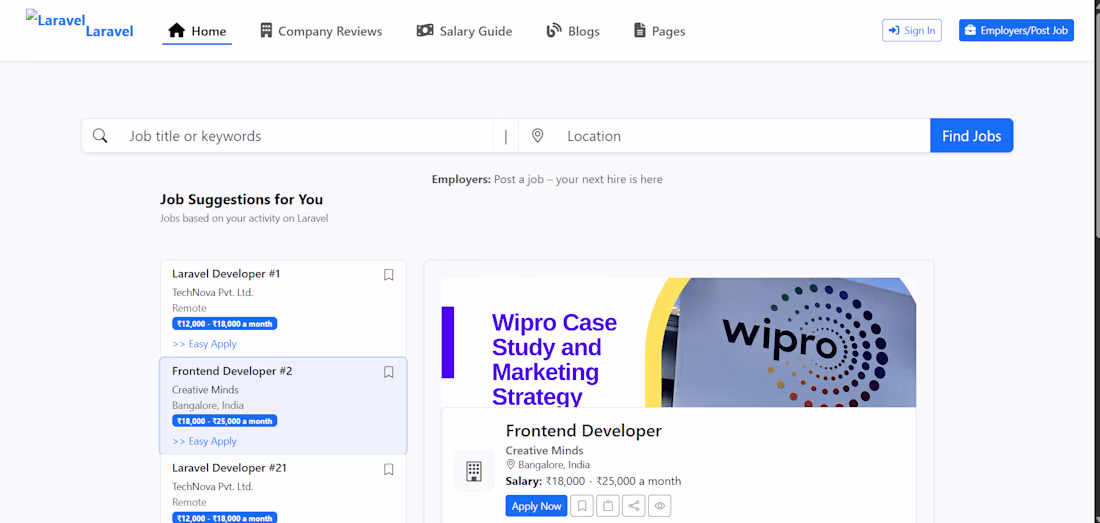Bookmark the Laravel Developer #21 job
Screen dimensions: 1100x523
pos(389,470)
